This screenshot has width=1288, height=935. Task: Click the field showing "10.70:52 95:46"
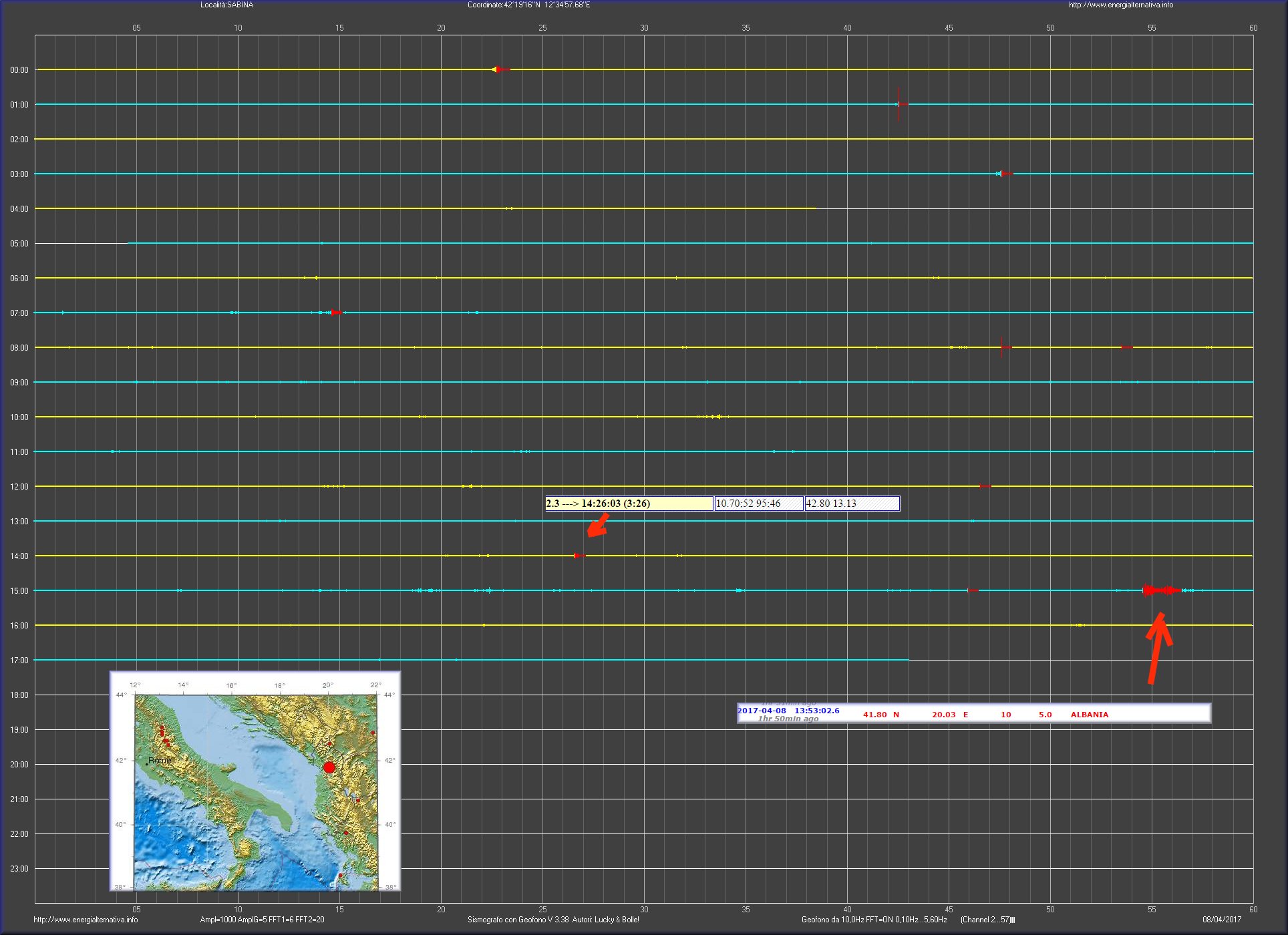pos(759,504)
